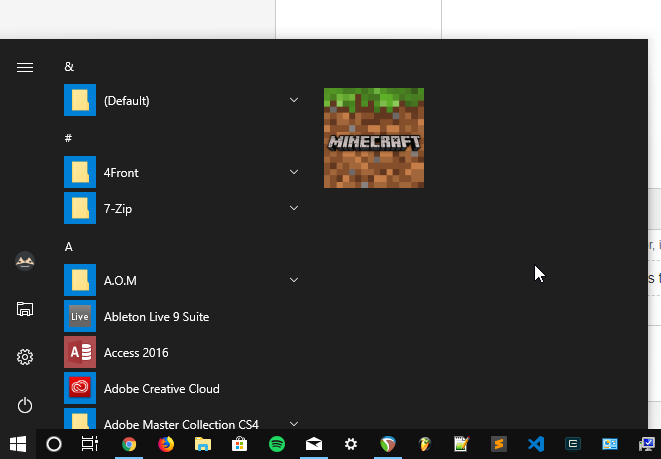Click the 'A' section header letter
The image size is (661, 459).
click(69, 247)
